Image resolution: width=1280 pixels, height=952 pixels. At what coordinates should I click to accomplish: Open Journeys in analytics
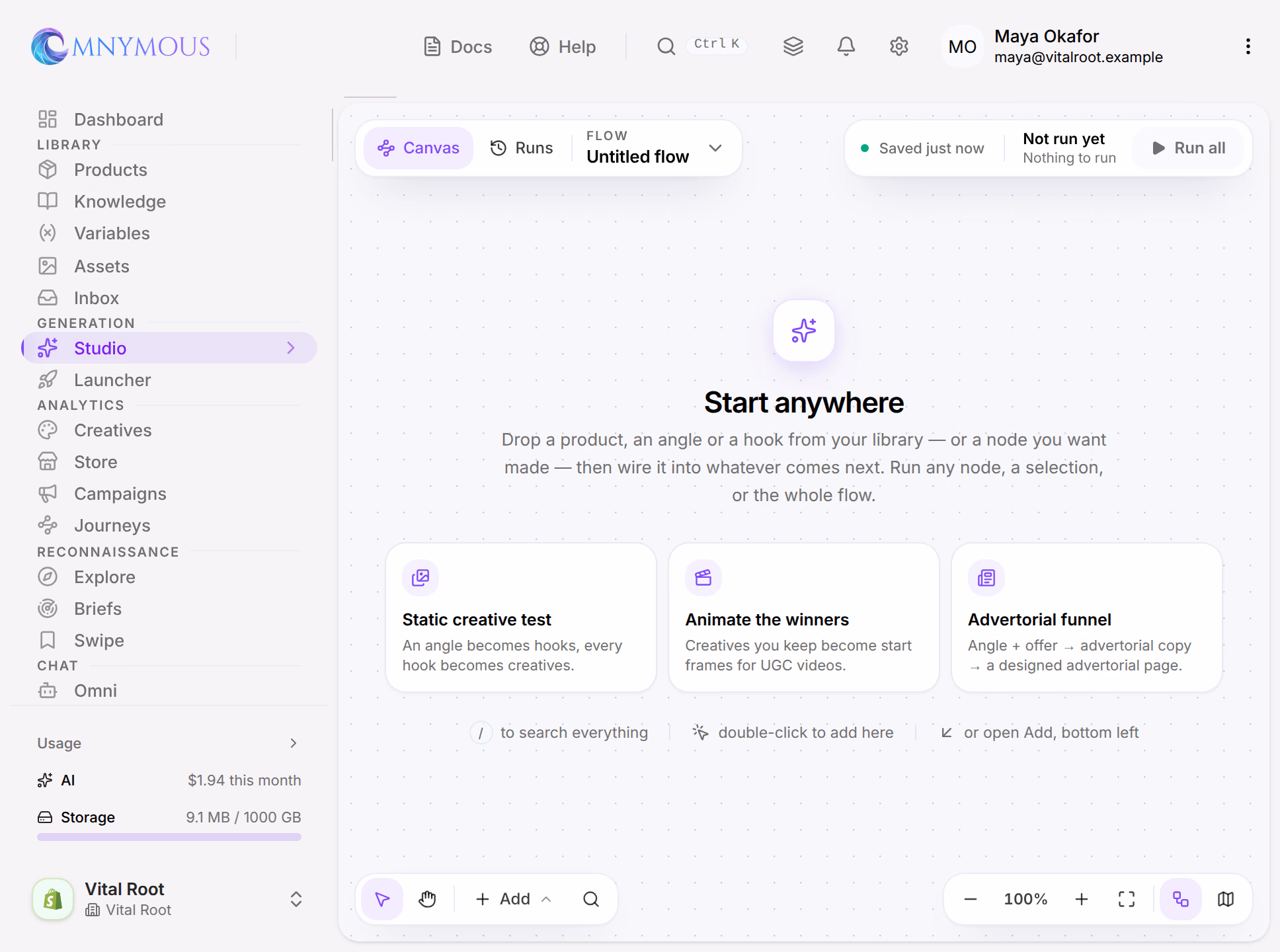click(x=169, y=526)
